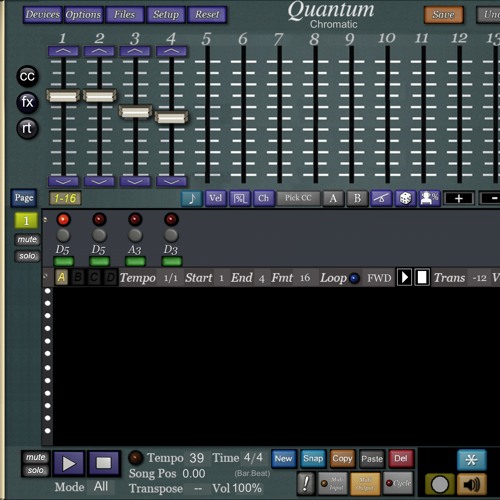Click the dice randomize icon
500x500 pixels.
click(405, 198)
